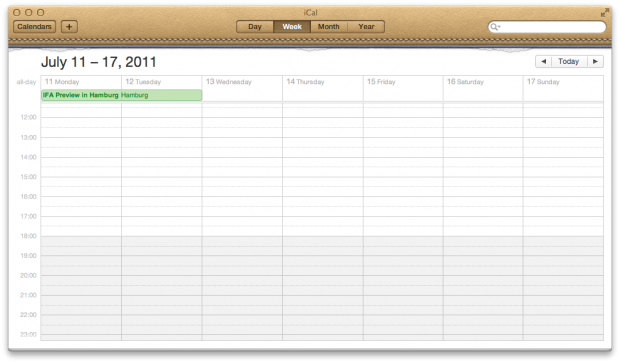Minimize the iCal window
Screen dimensions: 620x363
click(x=28, y=13)
